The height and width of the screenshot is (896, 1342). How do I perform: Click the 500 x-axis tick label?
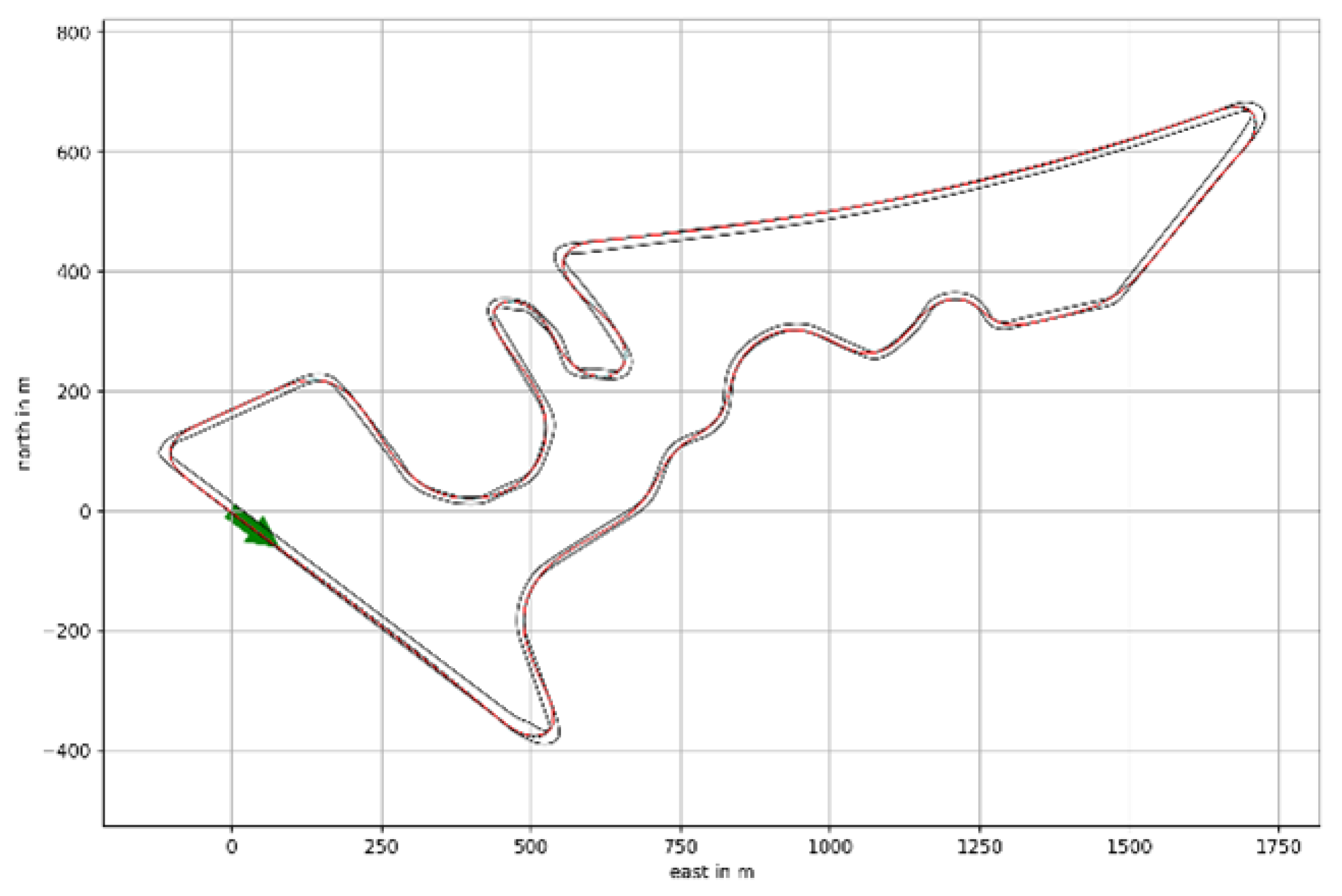pos(530,847)
